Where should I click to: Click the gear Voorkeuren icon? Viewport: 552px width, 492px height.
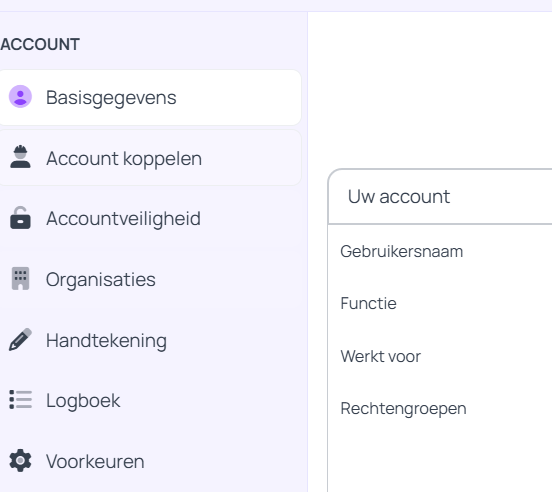click(20, 460)
